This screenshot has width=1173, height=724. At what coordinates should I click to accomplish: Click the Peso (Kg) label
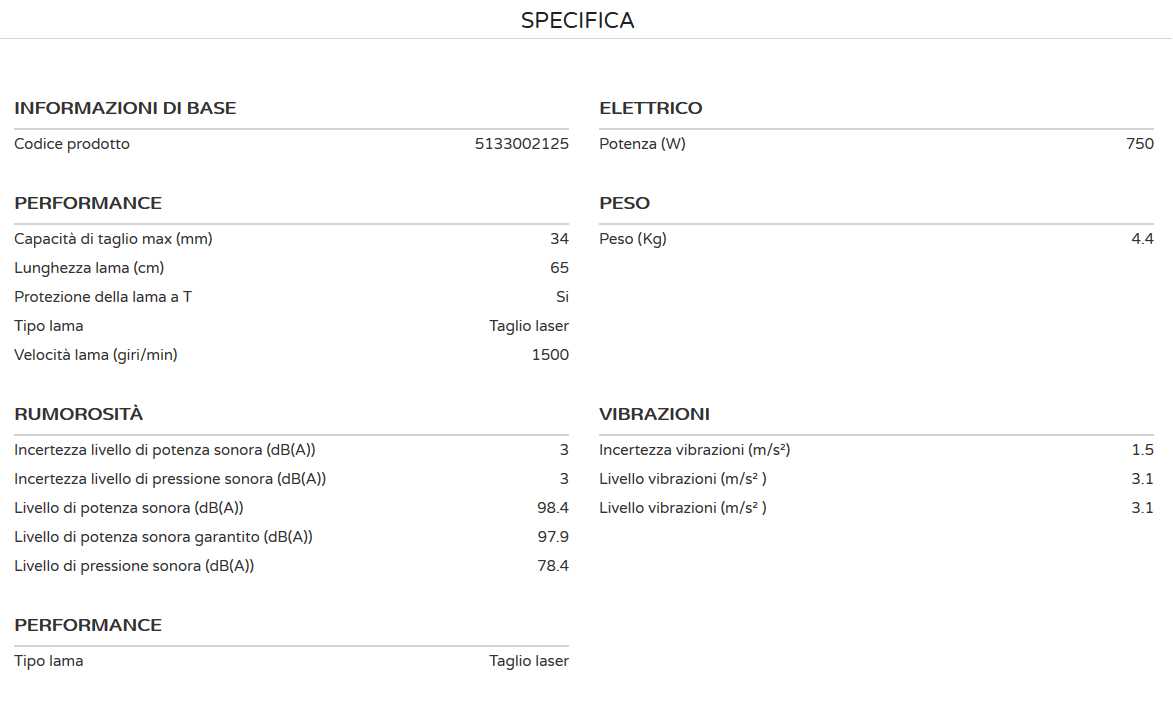click(x=632, y=239)
